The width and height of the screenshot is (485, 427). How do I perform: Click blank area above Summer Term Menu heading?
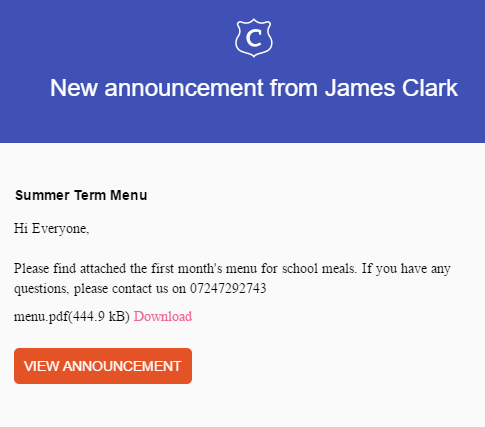pos(242,165)
